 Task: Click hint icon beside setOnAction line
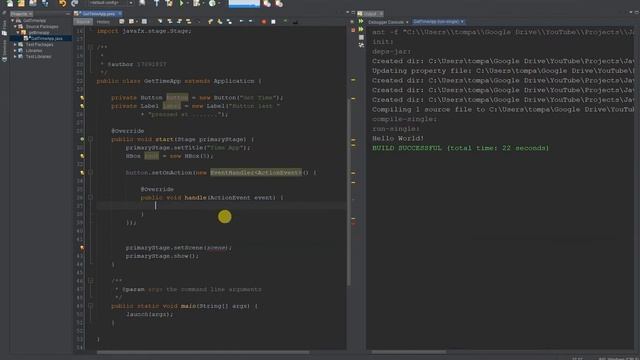pyautogui.click(x=82, y=173)
